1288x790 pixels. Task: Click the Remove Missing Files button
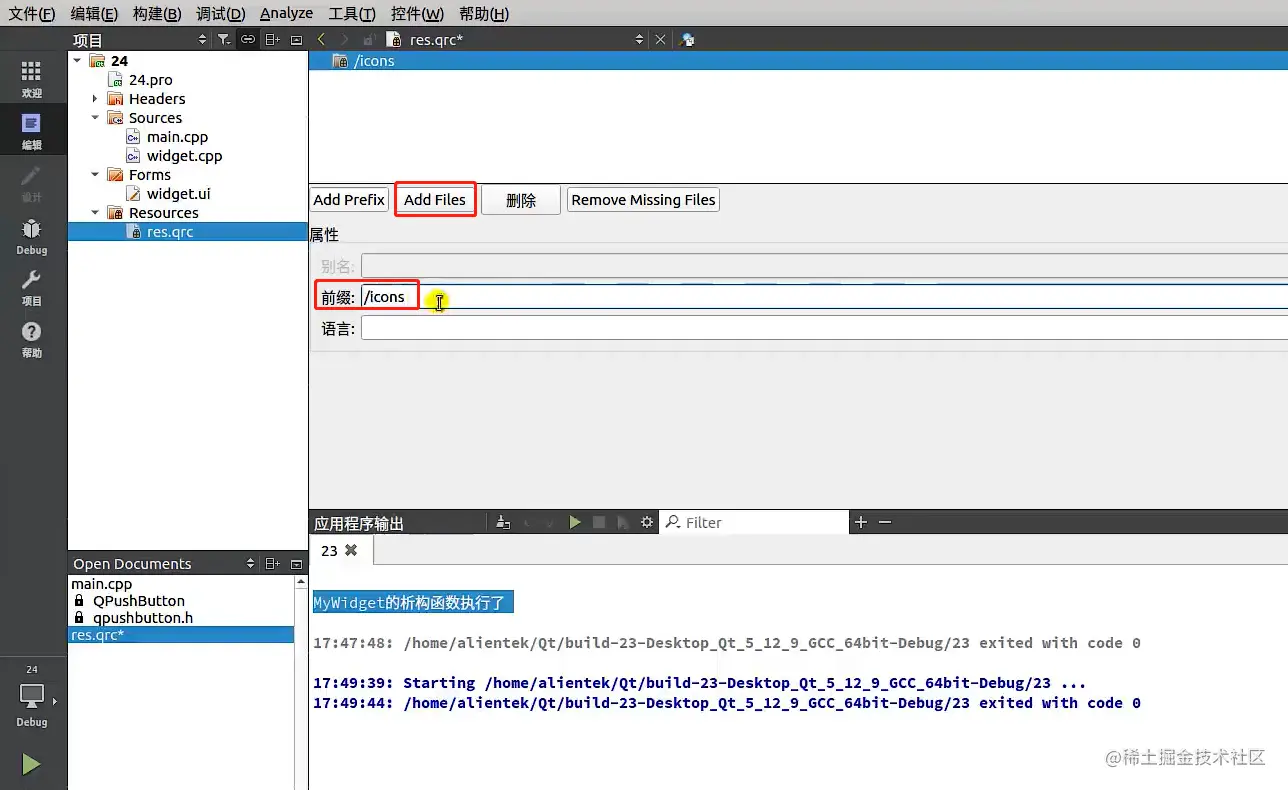(644, 200)
